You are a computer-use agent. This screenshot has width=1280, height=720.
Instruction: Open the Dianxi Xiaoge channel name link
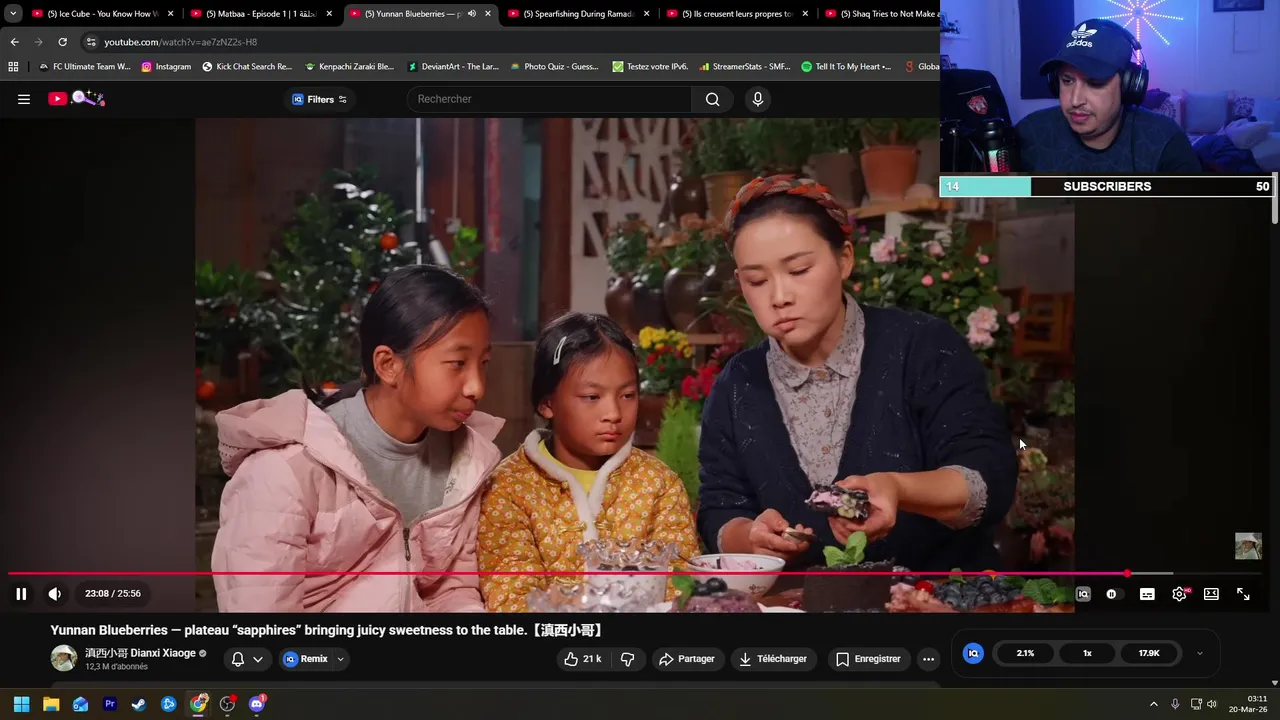tap(140, 653)
